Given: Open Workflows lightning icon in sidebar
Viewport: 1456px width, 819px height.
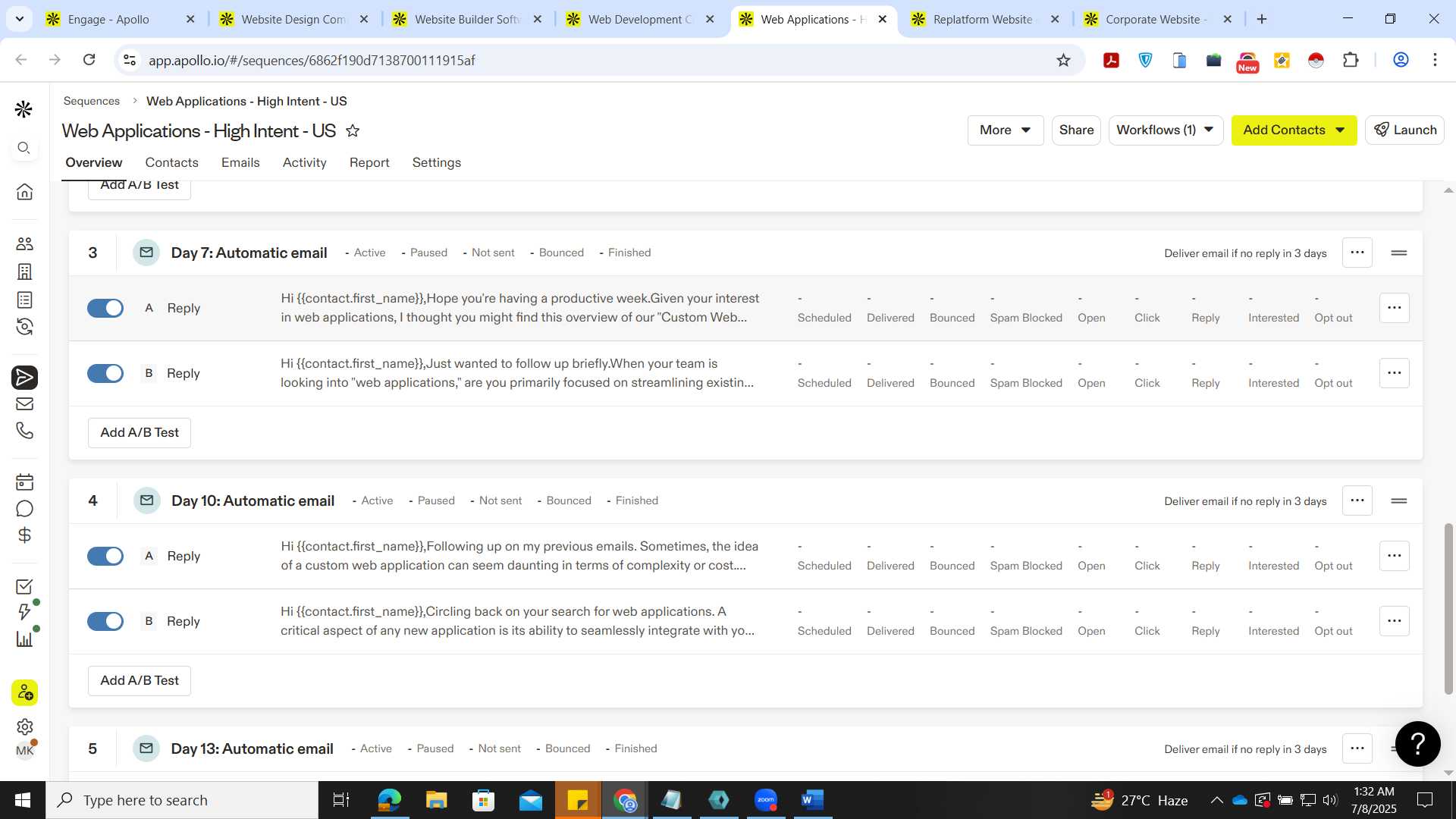Looking at the screenshot, I should tap(24, 611).
